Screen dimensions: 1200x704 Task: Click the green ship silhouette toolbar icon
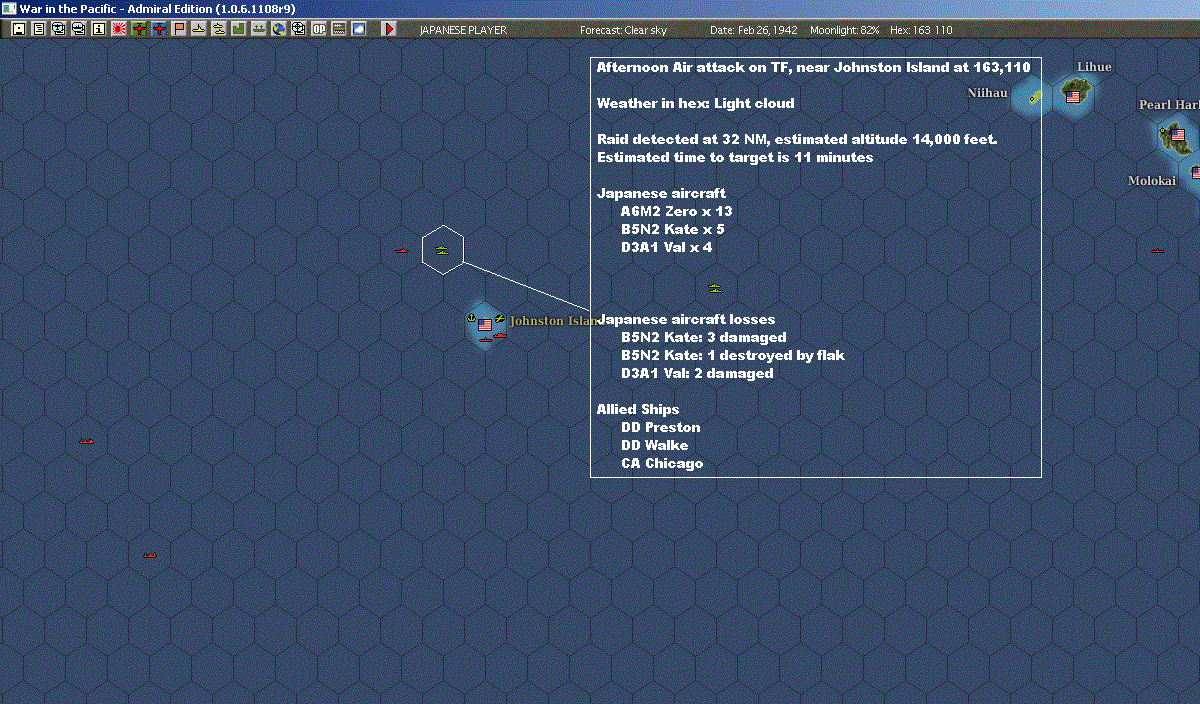pyautogui.click(x=258, y=29)
